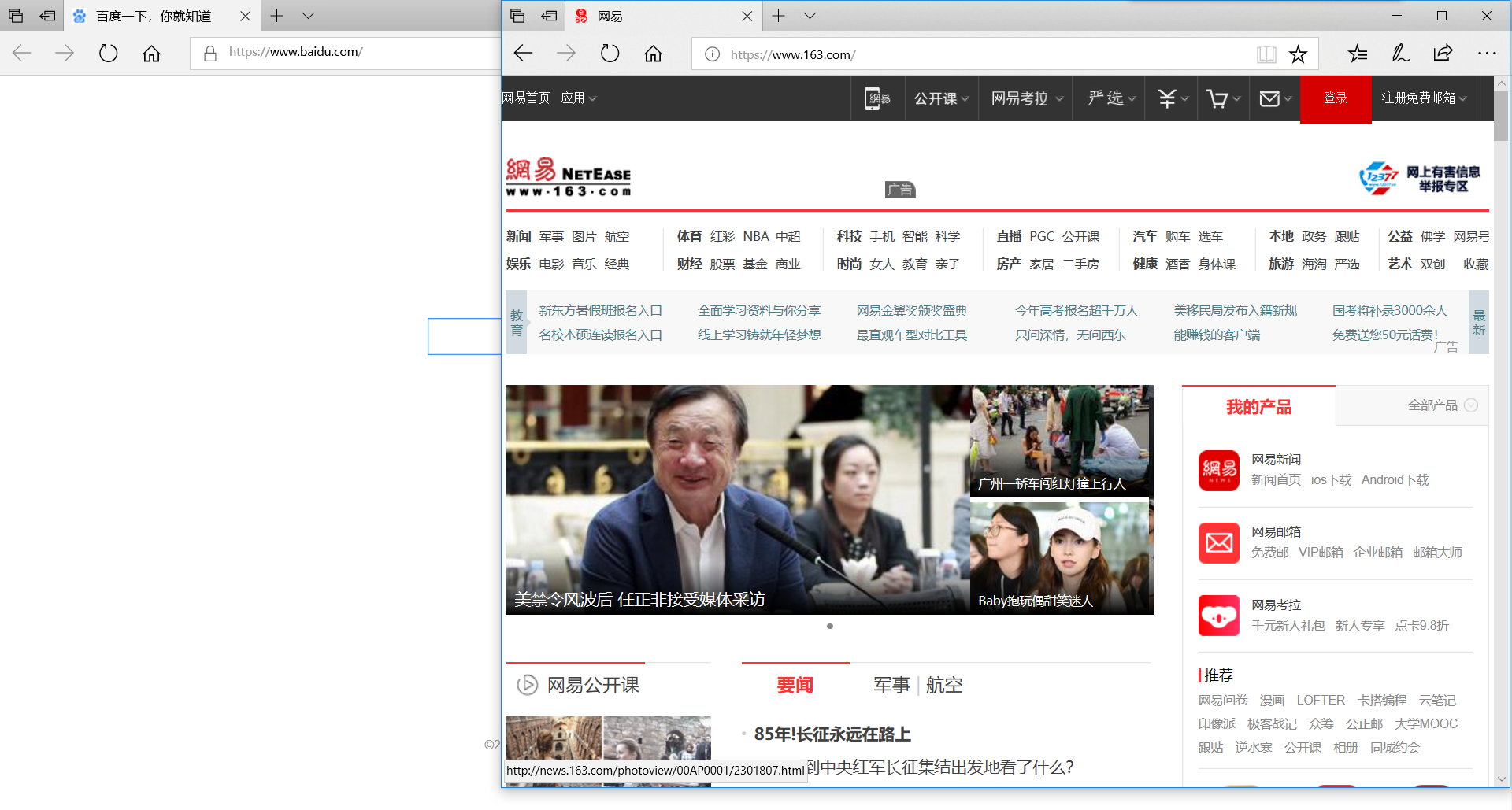
Task: Close the 网易 tab
Action: (x=747, y=16)
